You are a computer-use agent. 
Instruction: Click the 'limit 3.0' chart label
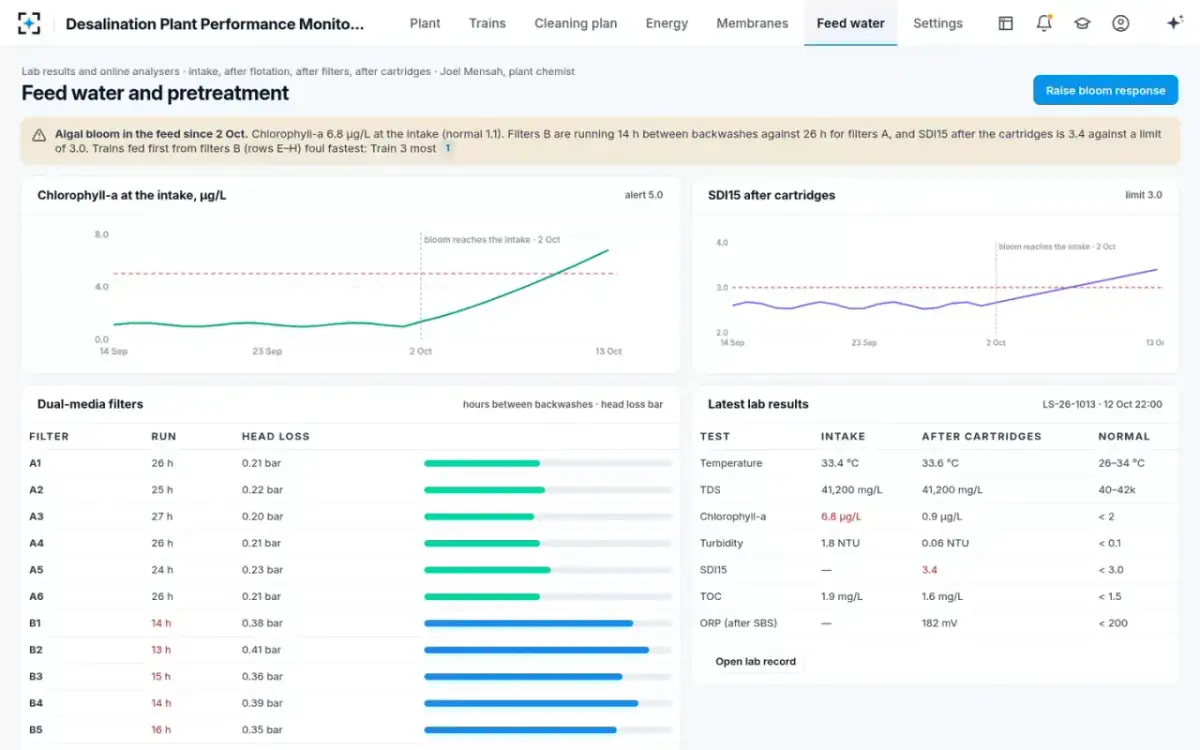[1144, 195]
